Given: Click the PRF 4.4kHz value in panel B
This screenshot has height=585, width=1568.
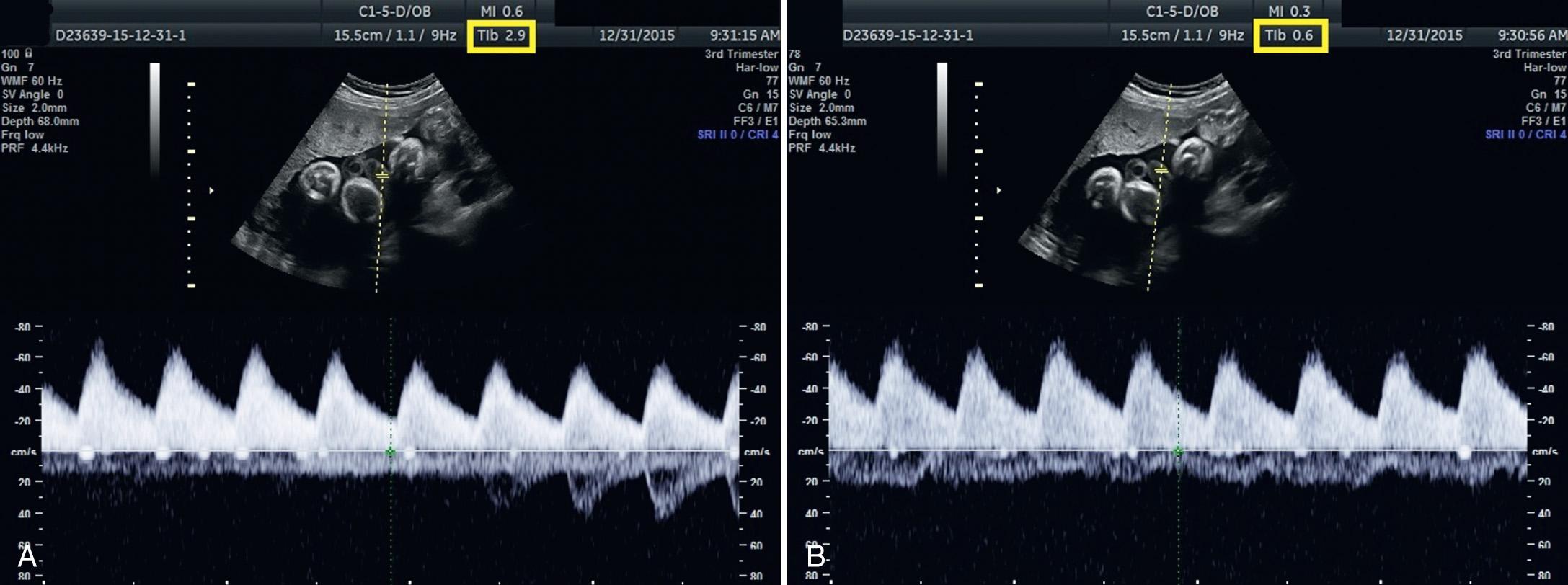Looking at the screenshot, I should pyautogui.click(x=823, y=148).
